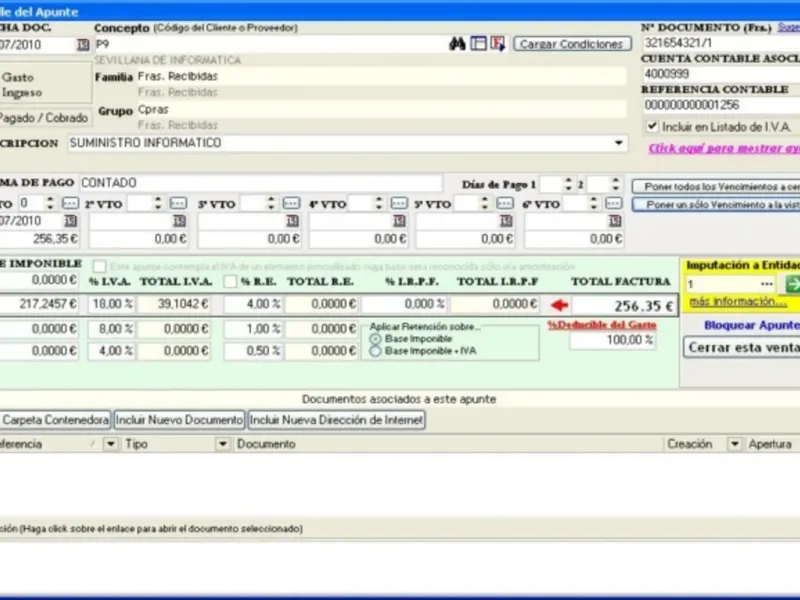
Task: Open the Creación column dropdown arrow
Action: point(734,444)
